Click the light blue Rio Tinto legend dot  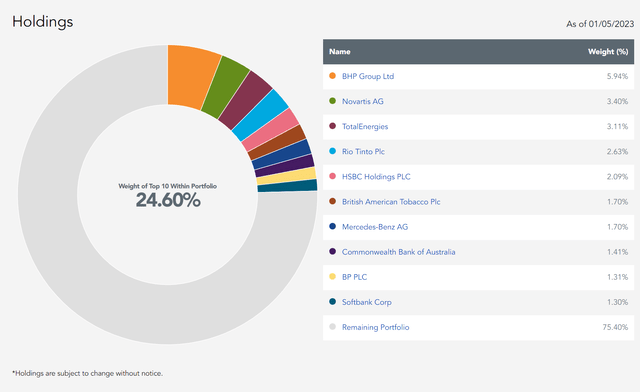click(332, 151)
